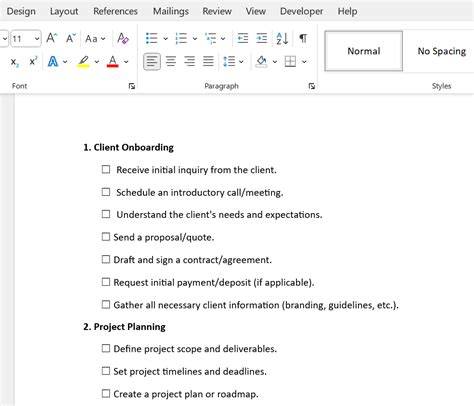Tick the 'Send a proposal/quote' checkbox
The image size is (474, 406).
tap(106, 237)
